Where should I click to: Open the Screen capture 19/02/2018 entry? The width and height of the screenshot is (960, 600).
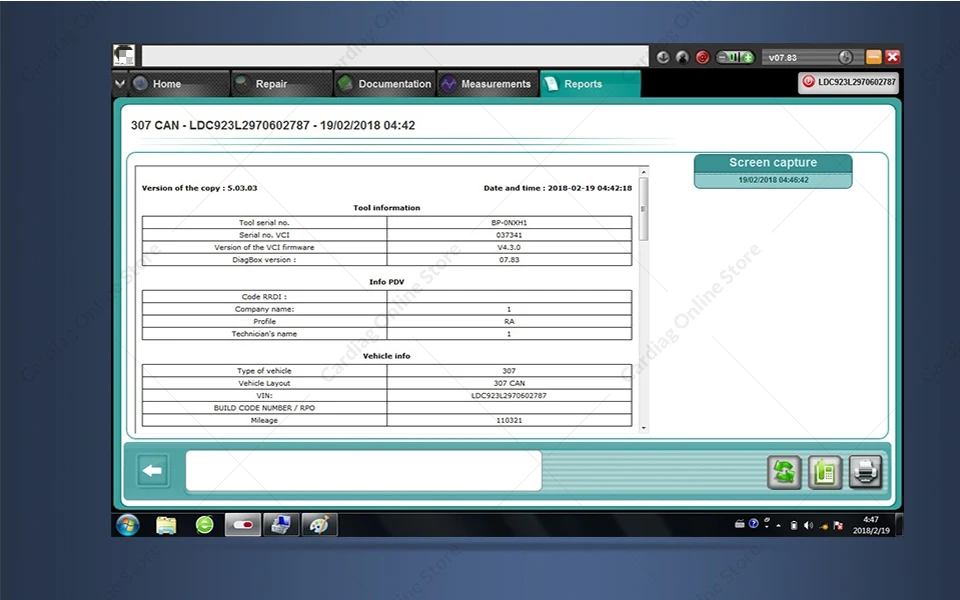pos(773,171)
